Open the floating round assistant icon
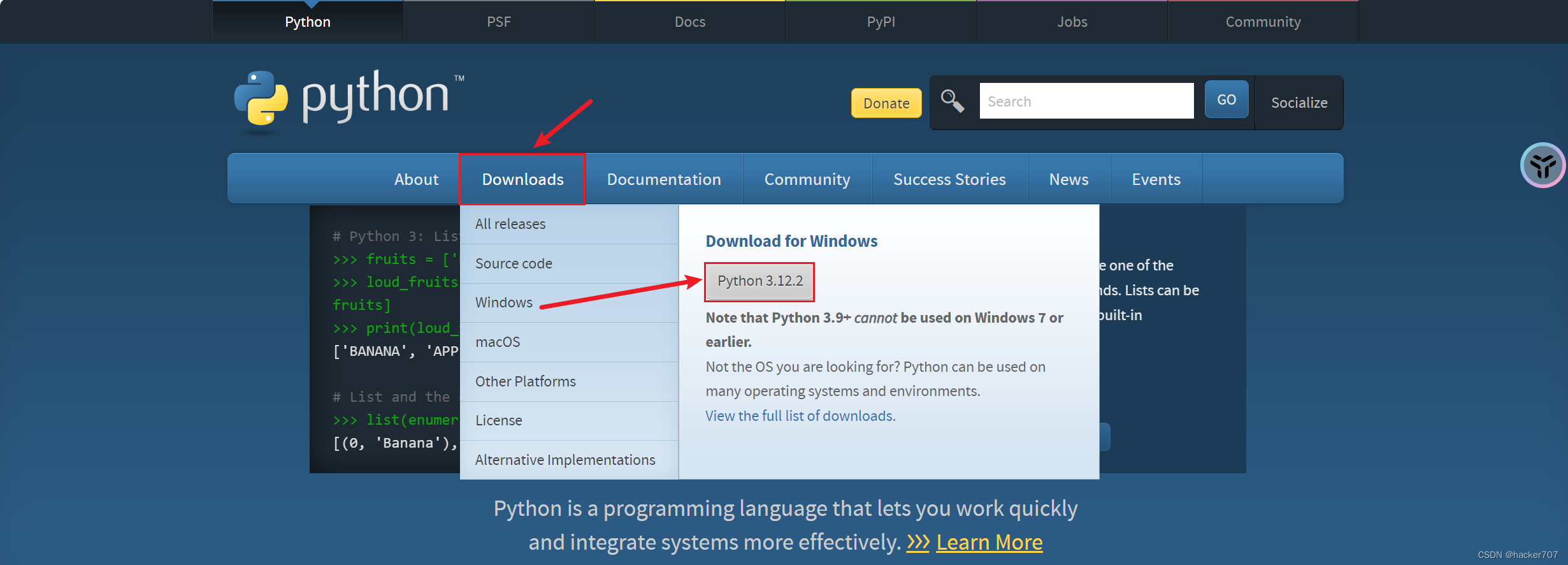This screenshot has width=1568, height=565. coord(1543,165)
